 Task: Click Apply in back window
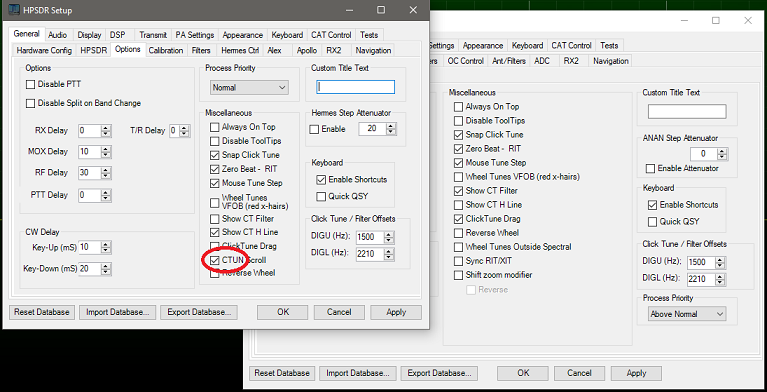pyautogui.click(x=636, y=373)
